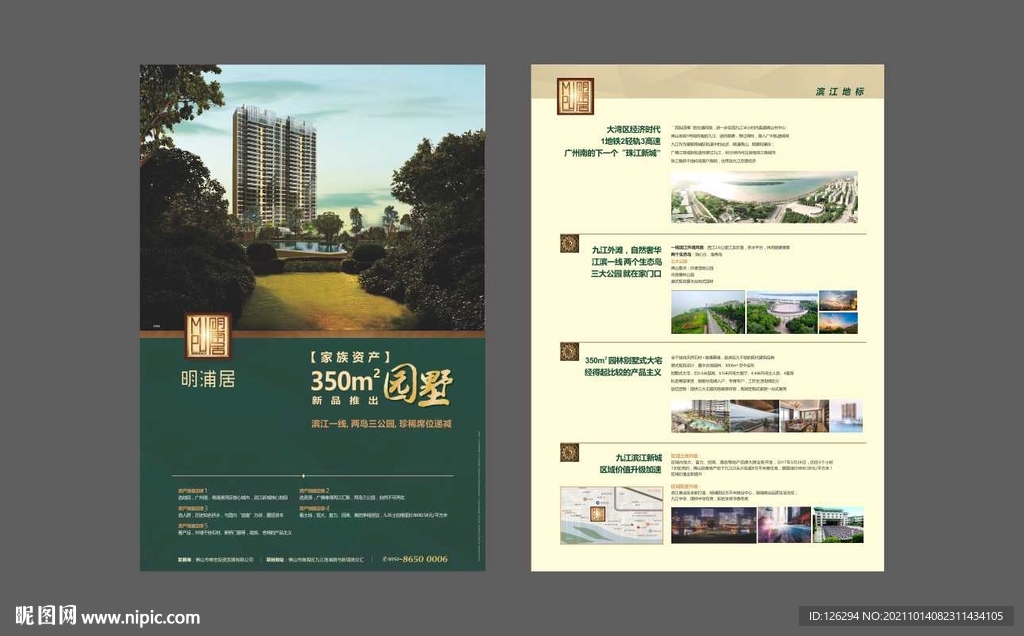Open the night cityscape thumbnail
Image resolution: width=1024 pixels, height=636 pixels.
tap(713, 525)
